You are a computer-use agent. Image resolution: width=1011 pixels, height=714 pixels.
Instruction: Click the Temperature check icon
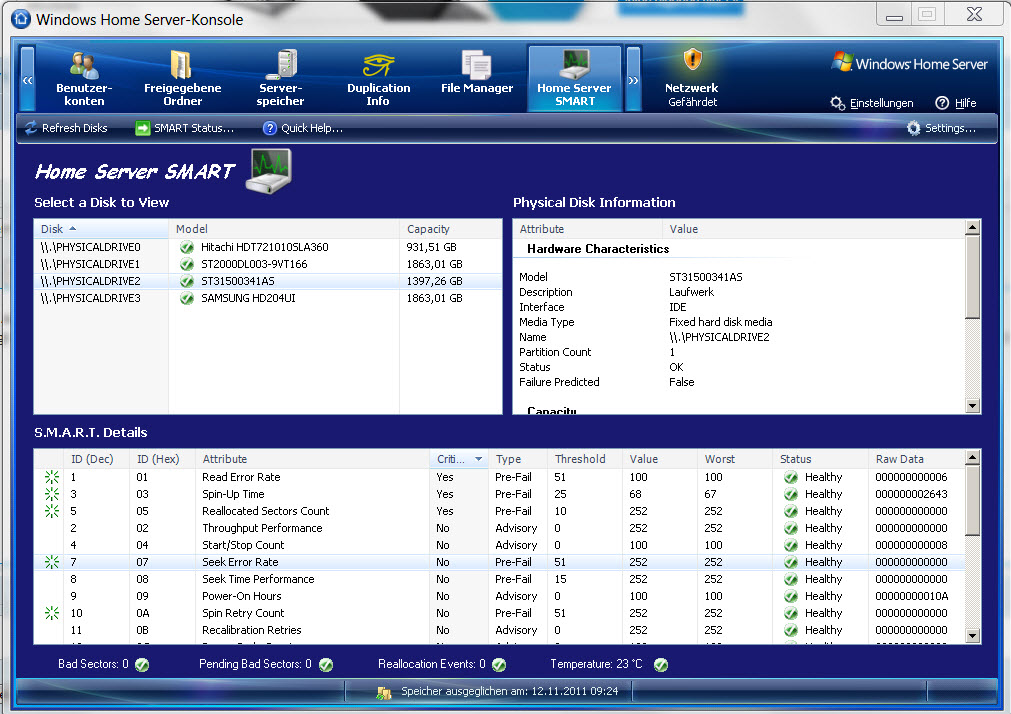[661, 665]
